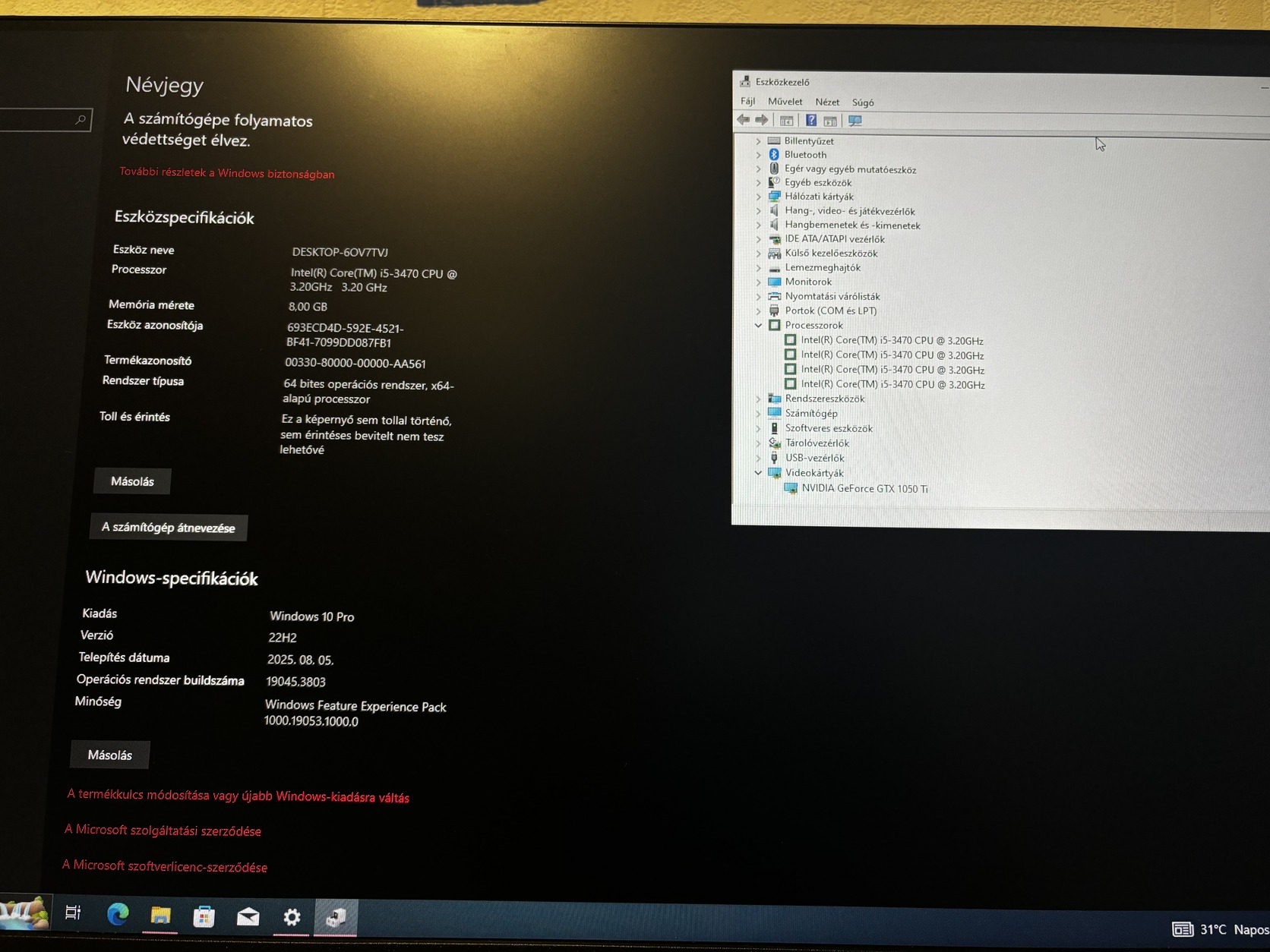Expand the Hálózati kártyák node
Image resolution: width=1270 pixels, height=952 pixels.
758,197
